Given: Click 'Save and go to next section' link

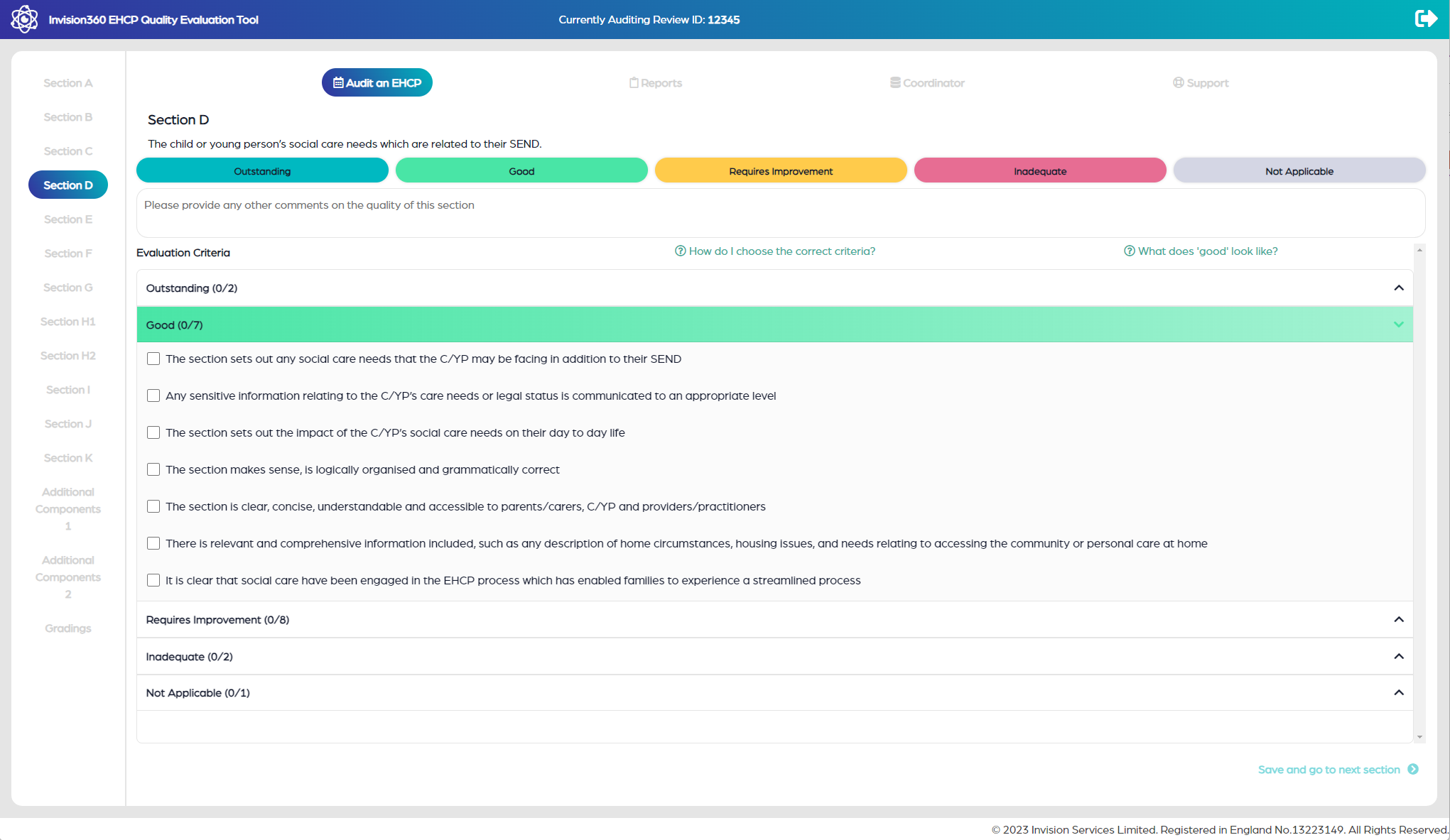Looking at the screenshot, I should click(x=1329, y=770).
